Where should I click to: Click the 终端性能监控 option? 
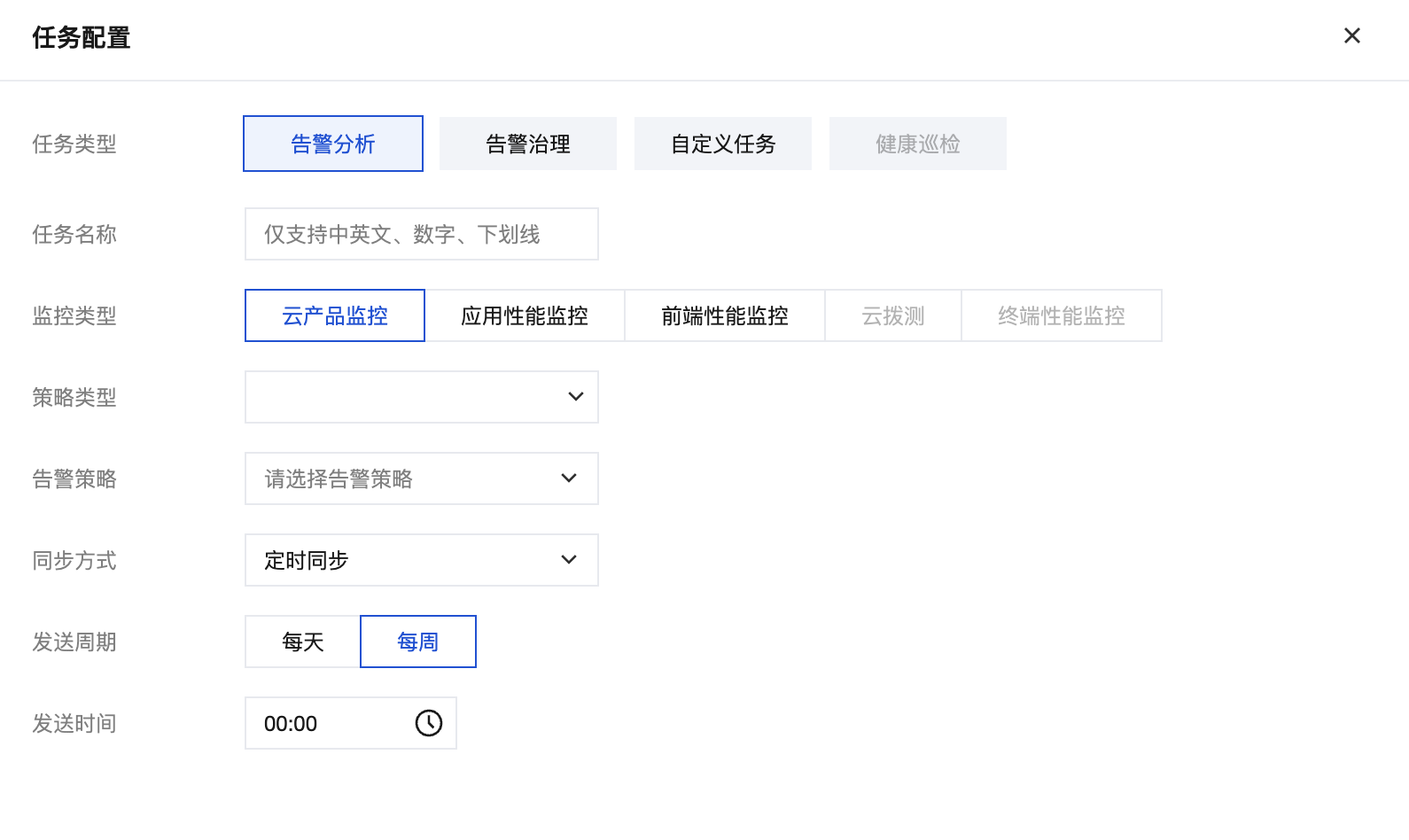click(1062, 315)
